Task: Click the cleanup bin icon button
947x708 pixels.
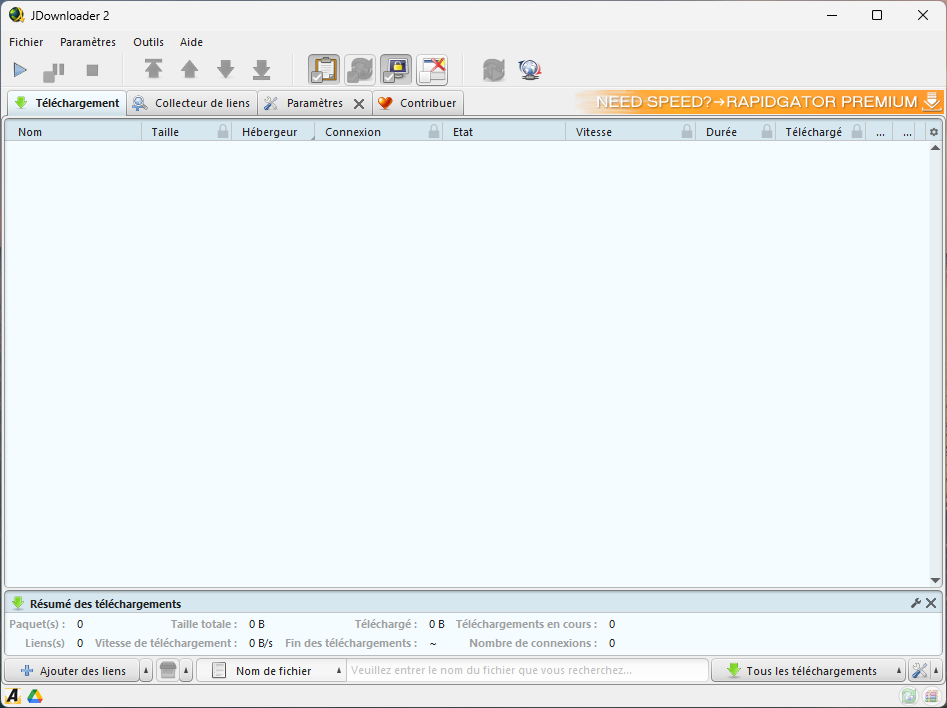Action: (168, 671)
